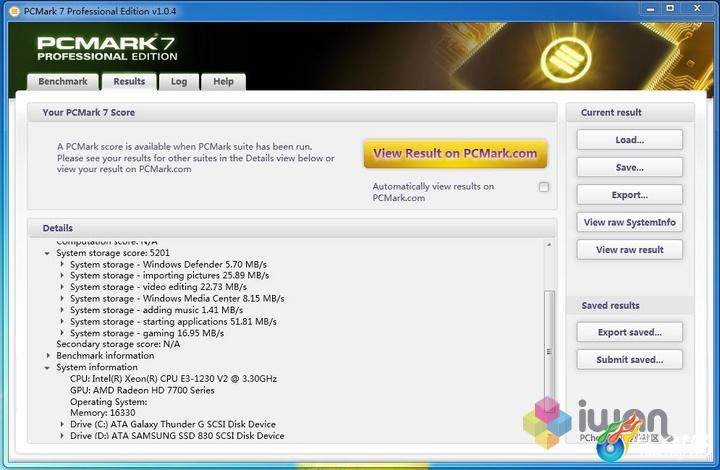Switch to the Results tab
This screenshot has height=470, width=720.
129,82
